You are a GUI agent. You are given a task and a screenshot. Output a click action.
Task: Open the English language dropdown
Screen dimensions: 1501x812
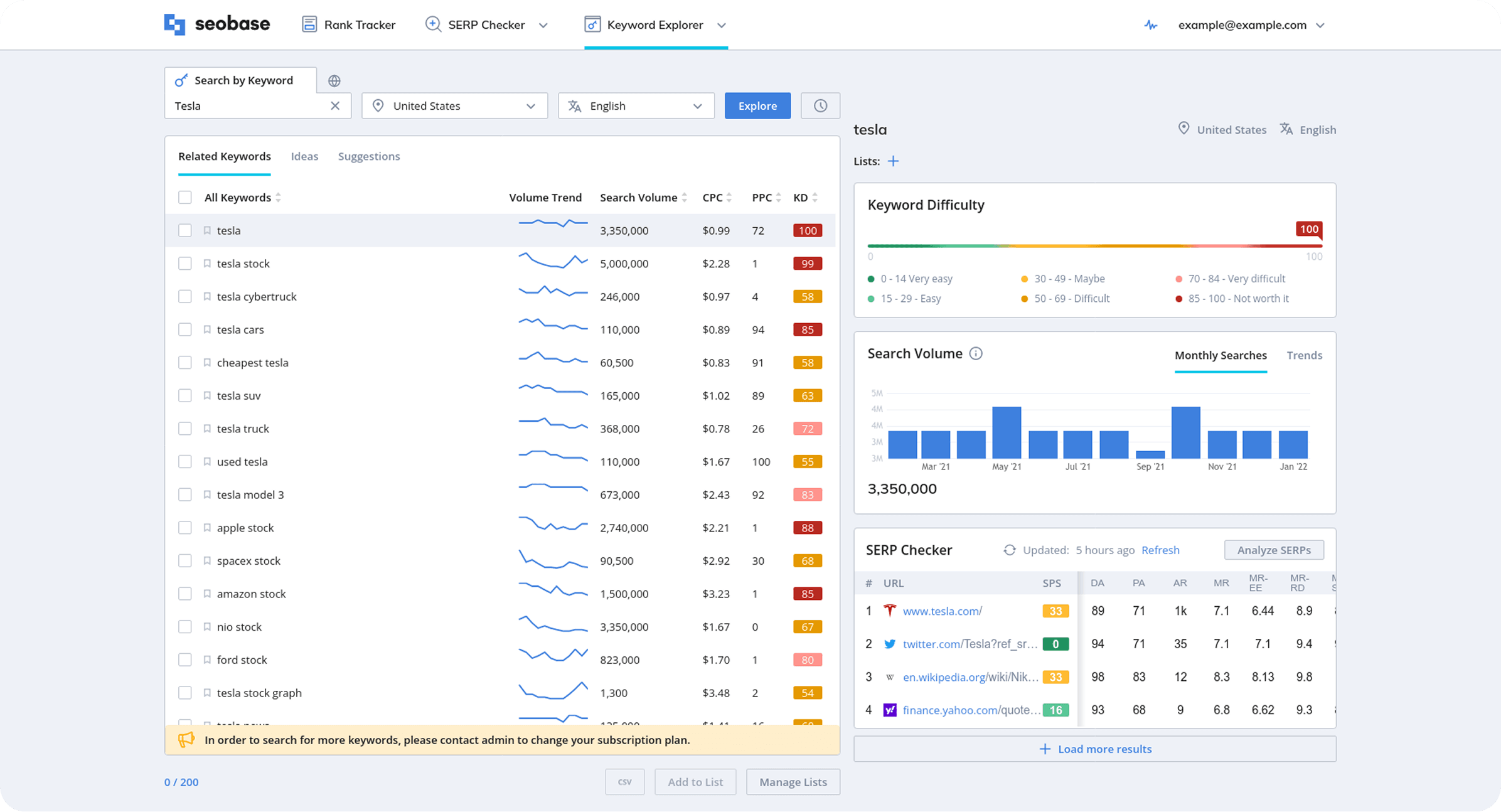pyautogui.click(x=636, y=105)
